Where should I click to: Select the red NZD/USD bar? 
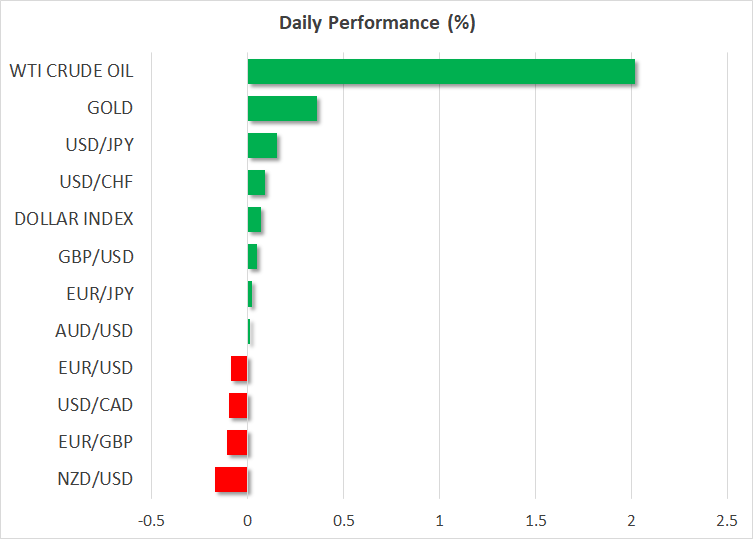coord(231,479)
